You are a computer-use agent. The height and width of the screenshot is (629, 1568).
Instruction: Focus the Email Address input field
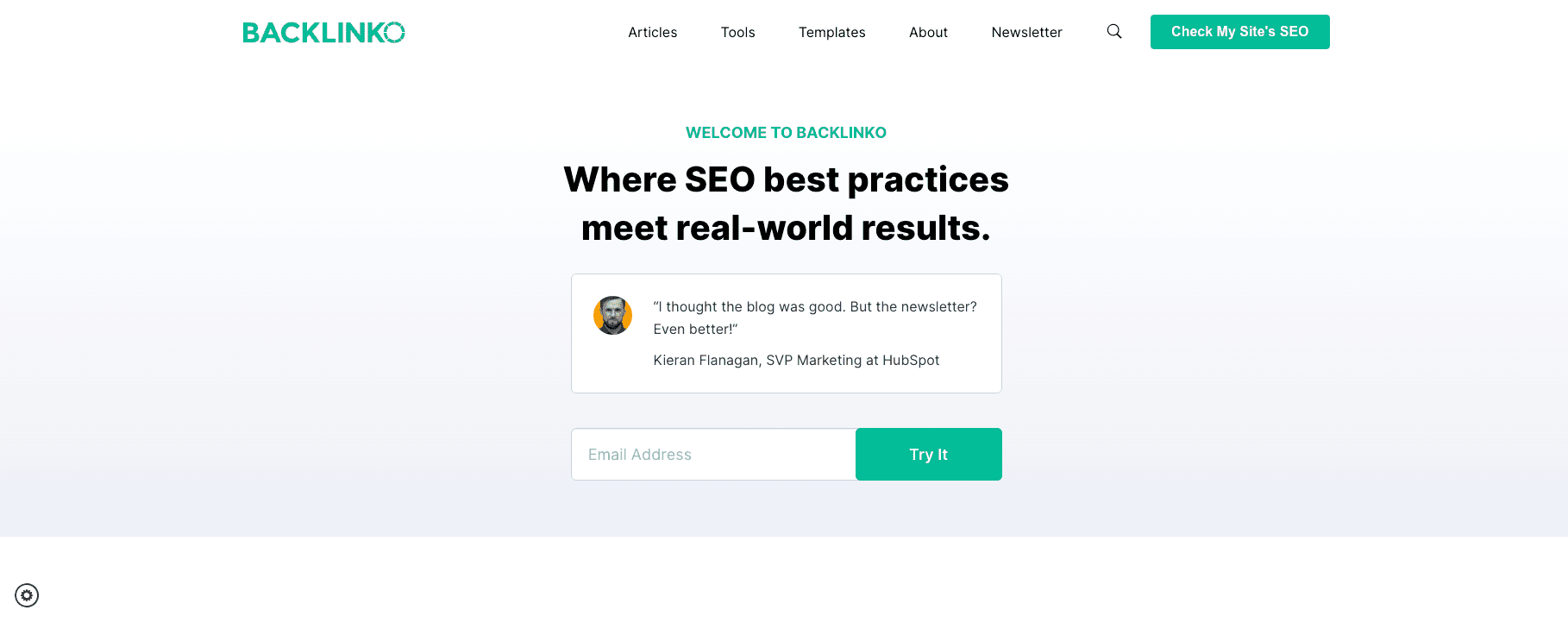tap(713, 455)
